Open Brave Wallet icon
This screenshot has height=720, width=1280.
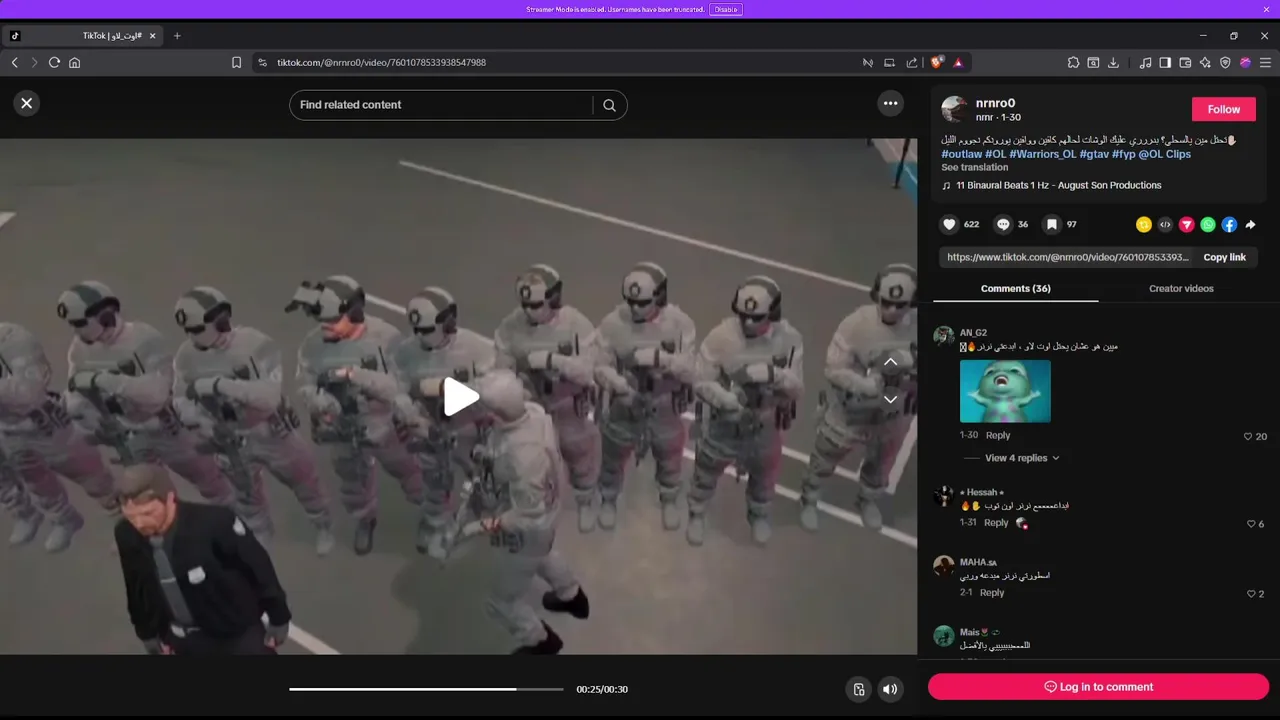pyautogui.click(x=1185, y=62)
